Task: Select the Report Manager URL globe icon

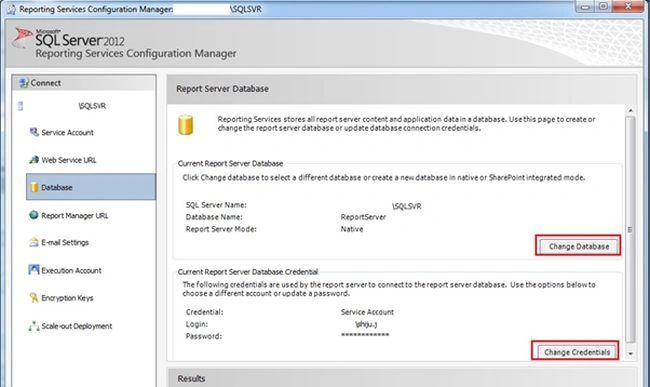Action: pos(34,215)
